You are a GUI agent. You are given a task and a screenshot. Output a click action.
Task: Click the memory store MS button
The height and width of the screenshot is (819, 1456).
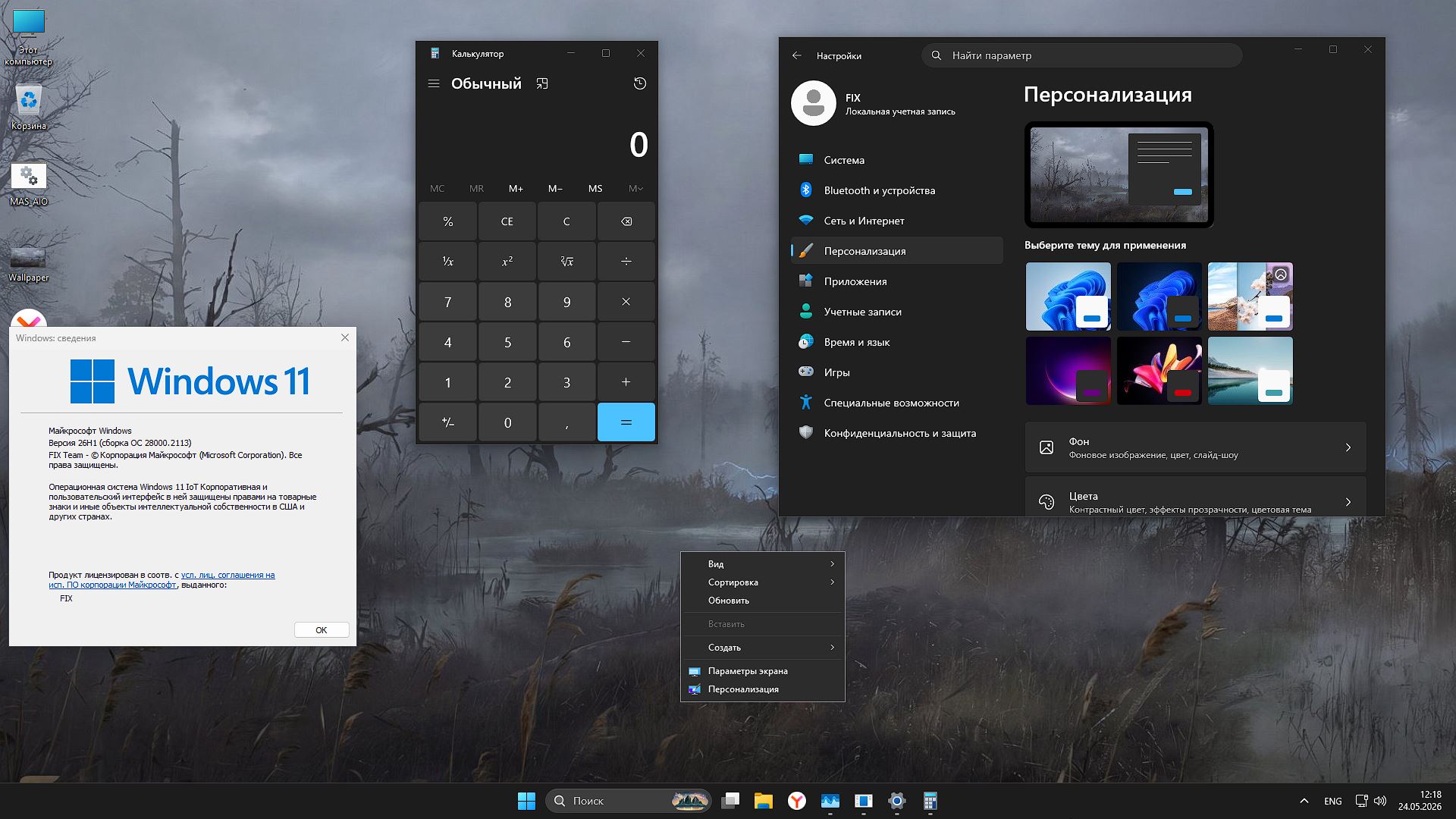(x=595, y=188)
